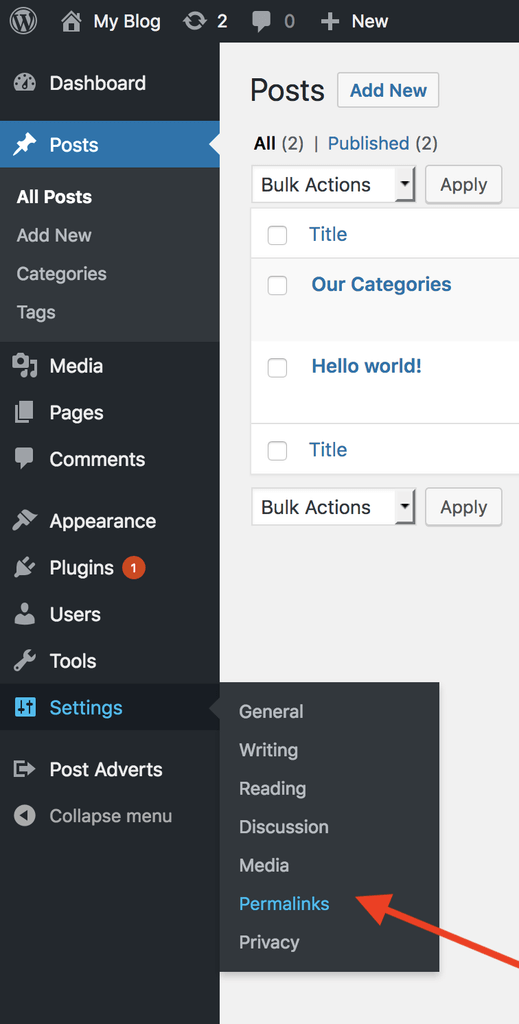The image size is (519, 1024).
Task: Tick the select-all checkbox in the bottom Title footer
Action: [x=277, y=451]
